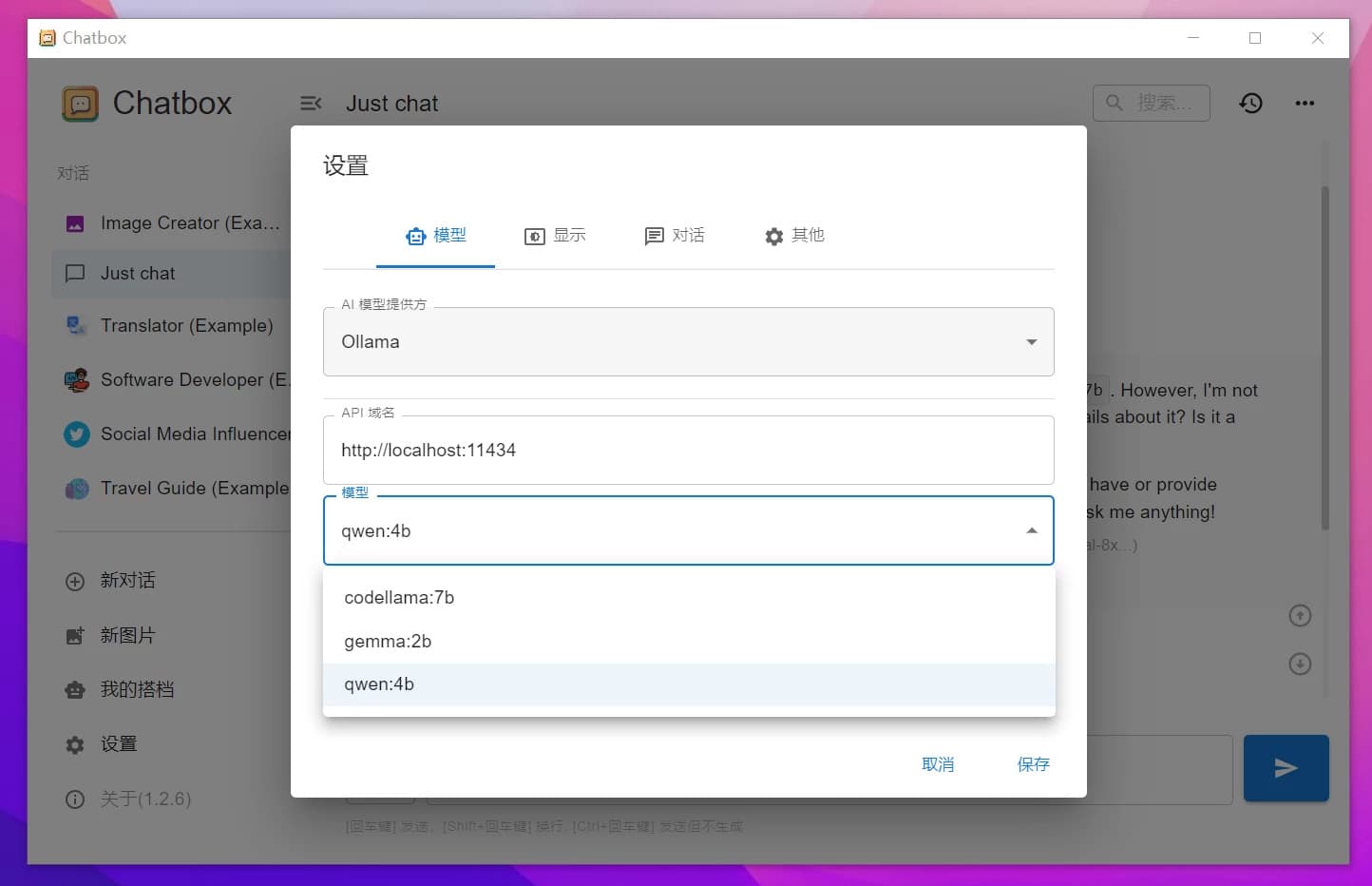Switch to the 其他 settings tab
This screenshot has height=886, width=1372.
[794, 236]
